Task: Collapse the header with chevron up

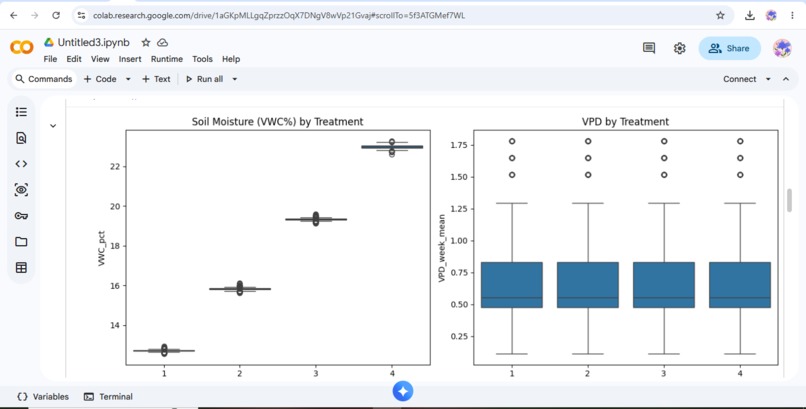Action: click(x=785, y=79)
